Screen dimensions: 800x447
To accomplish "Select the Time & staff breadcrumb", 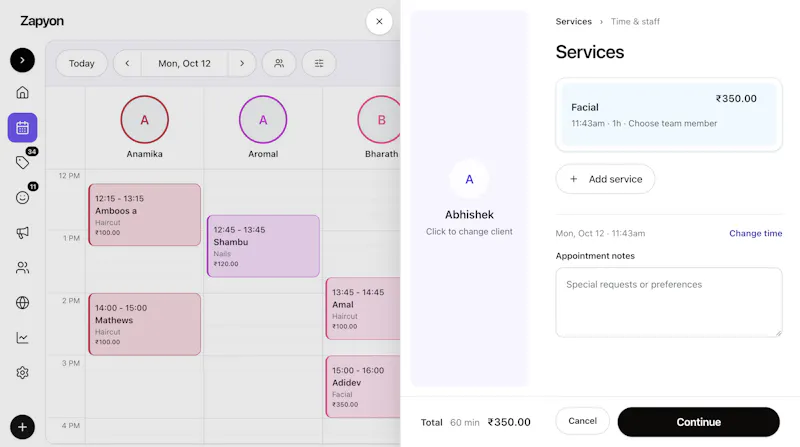I will coord(635,21).
